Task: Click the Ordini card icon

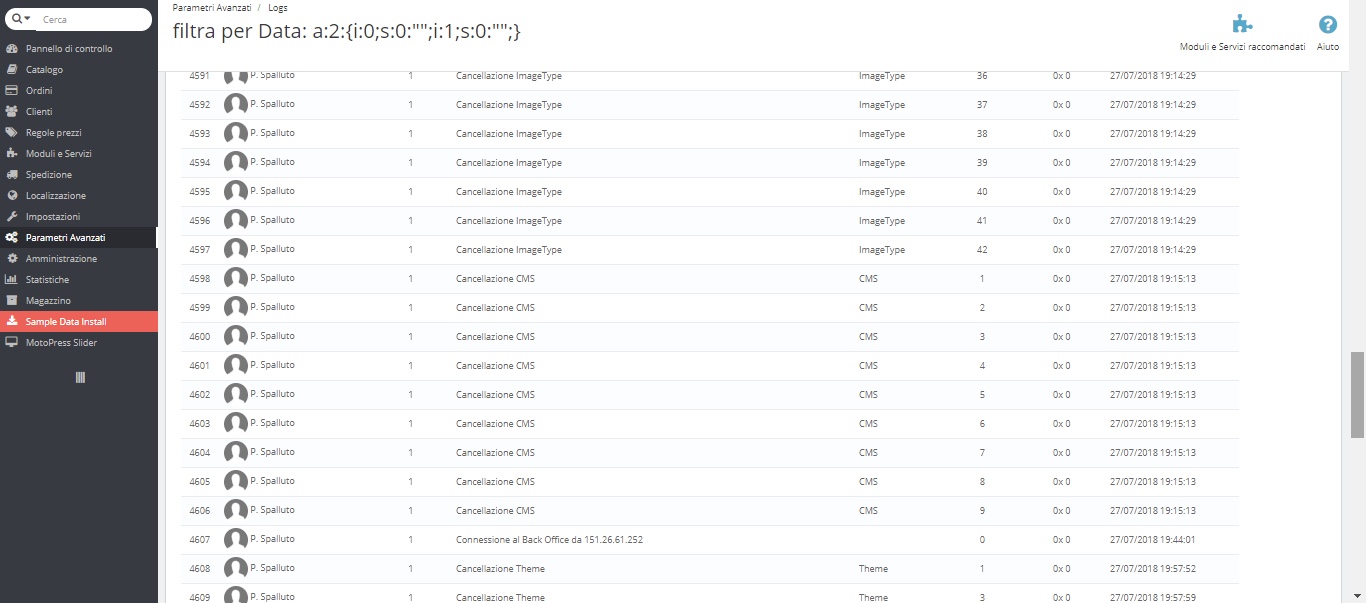Action: pyautogui.click(x=12, y=91)
